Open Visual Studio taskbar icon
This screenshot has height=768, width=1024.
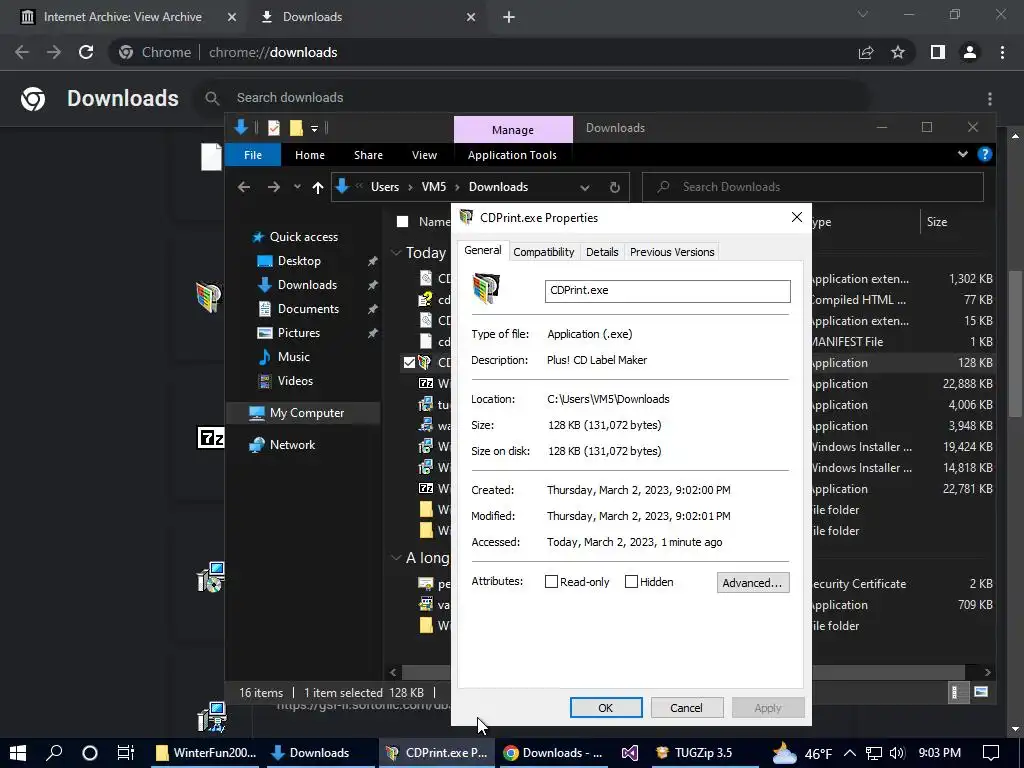pos(629,753)
